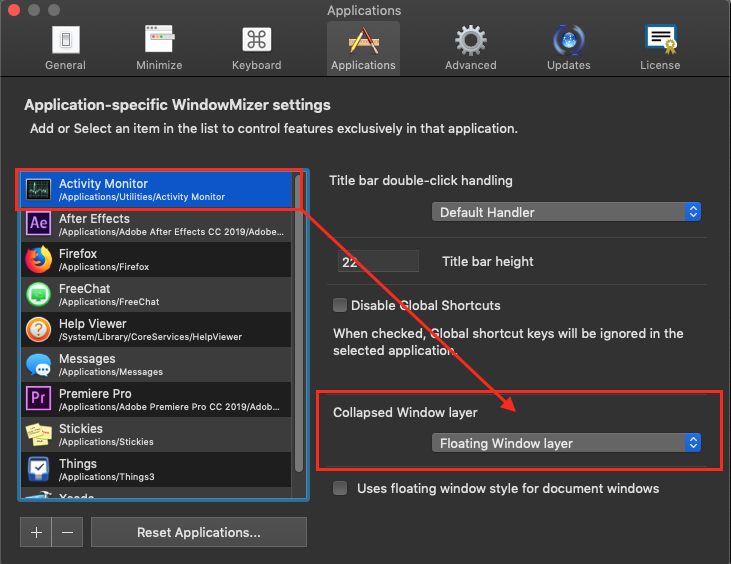Open the Advanced gear icon
Viewport: 731px width, 564px height.
(x=471, y=40)
